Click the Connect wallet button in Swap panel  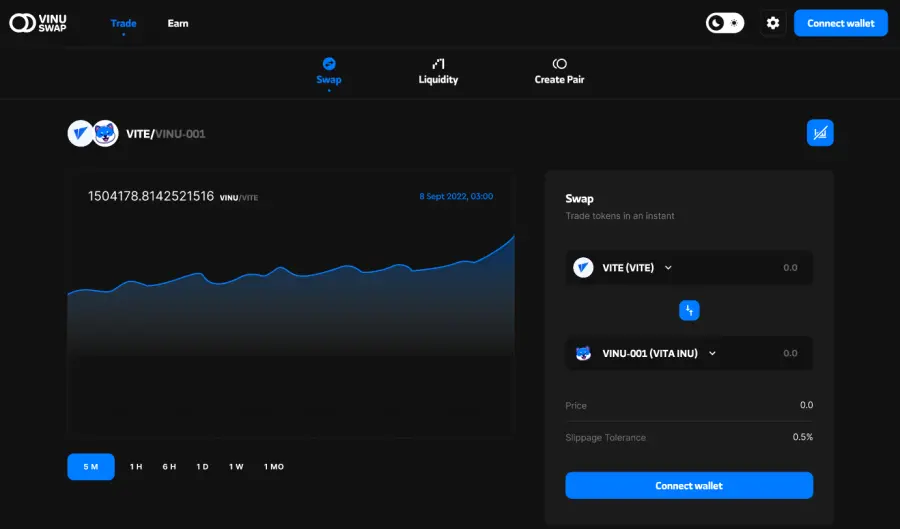(689, 485)
